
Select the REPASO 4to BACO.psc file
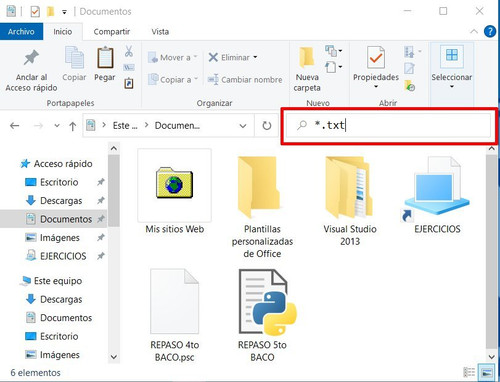175,316
